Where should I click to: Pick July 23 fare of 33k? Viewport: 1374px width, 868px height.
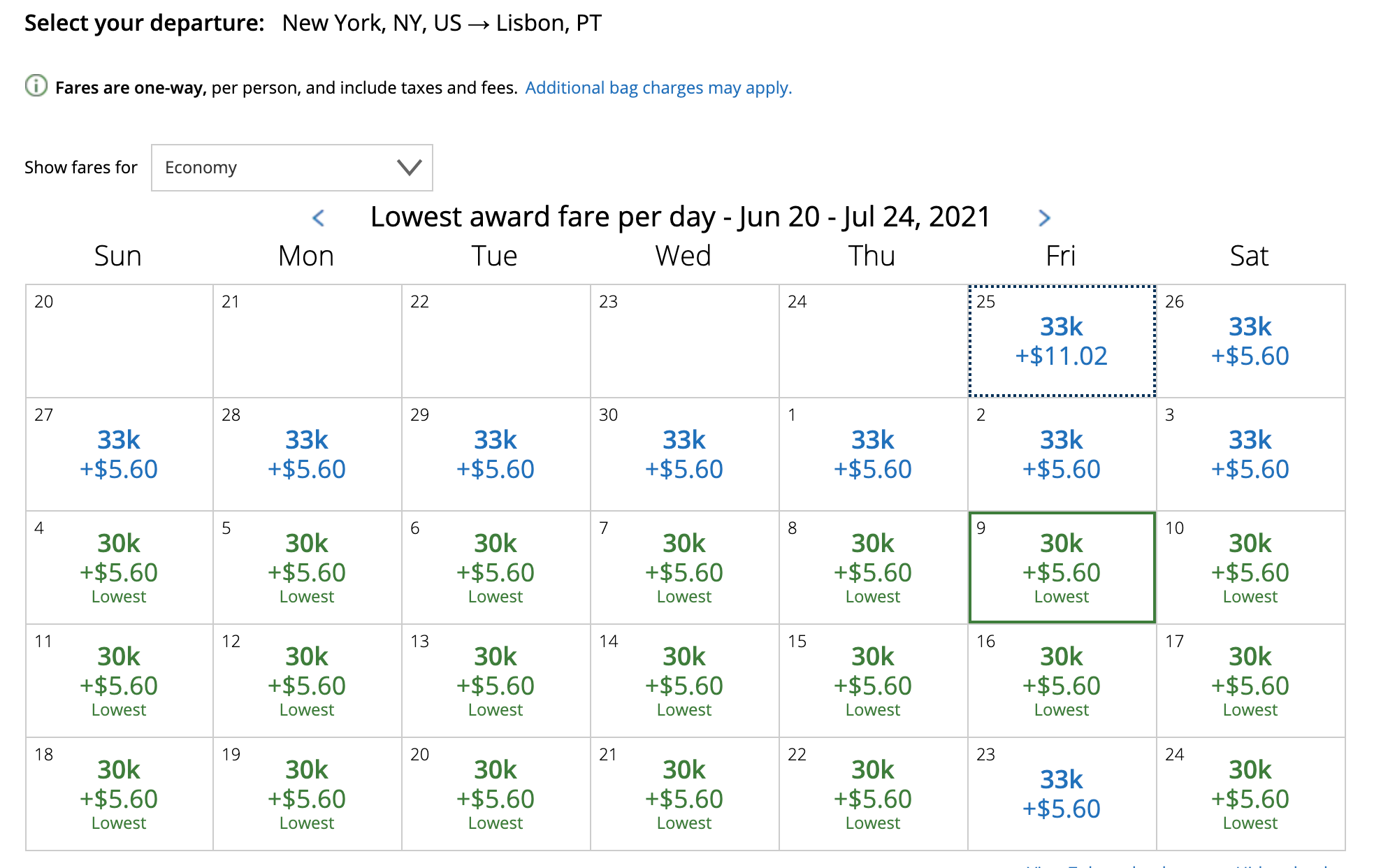[1062, 794]
